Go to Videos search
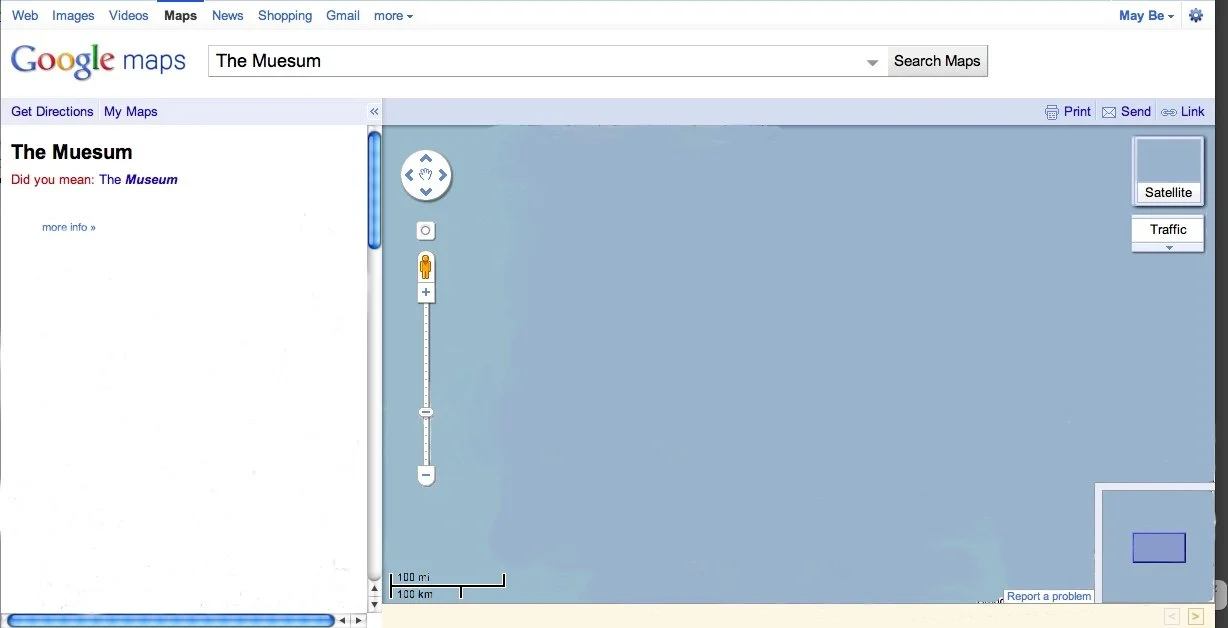Viewport: 1228px width, 628px height. [128, 16]
